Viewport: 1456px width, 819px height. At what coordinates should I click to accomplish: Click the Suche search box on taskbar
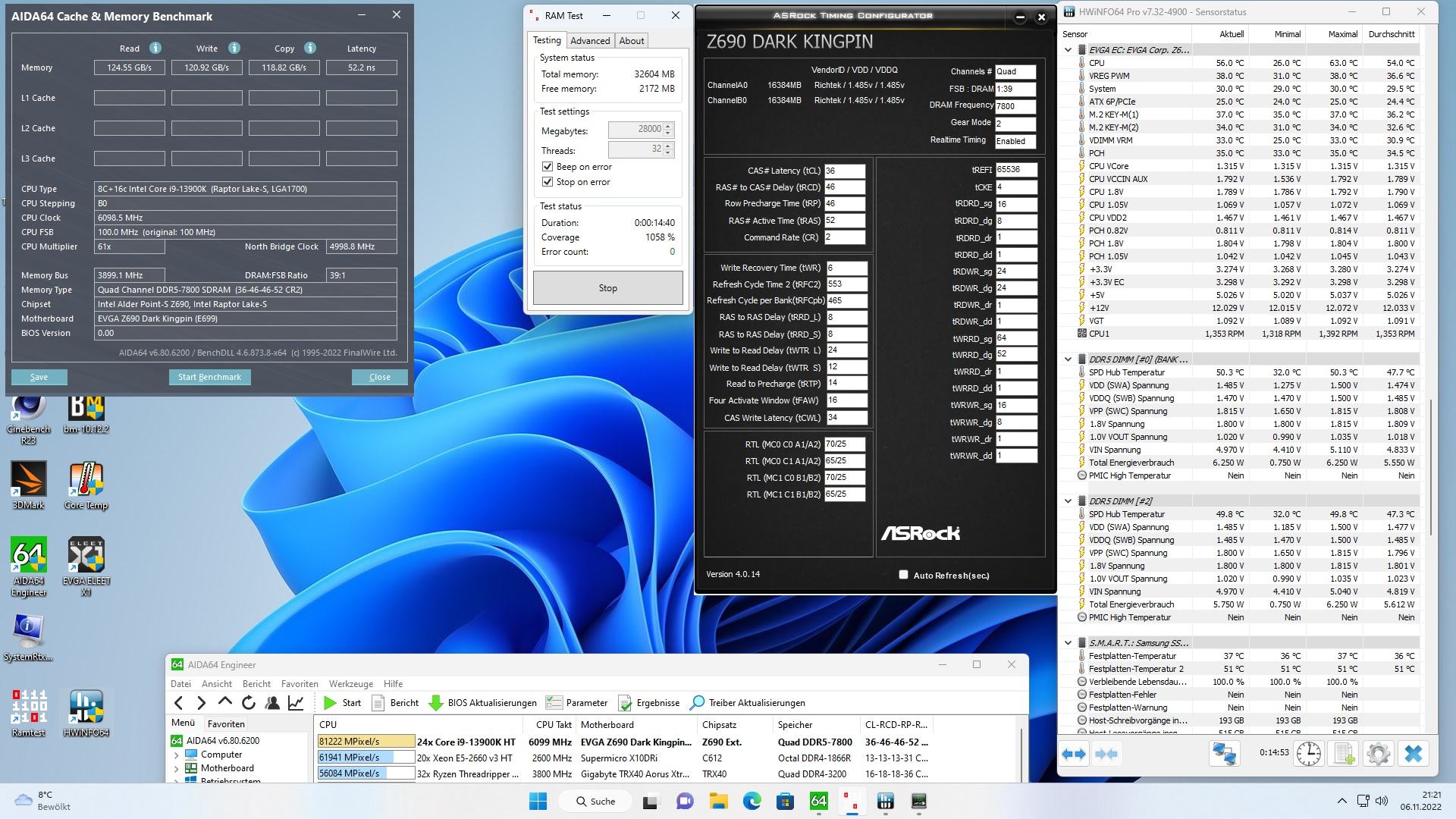click(597, 801)
